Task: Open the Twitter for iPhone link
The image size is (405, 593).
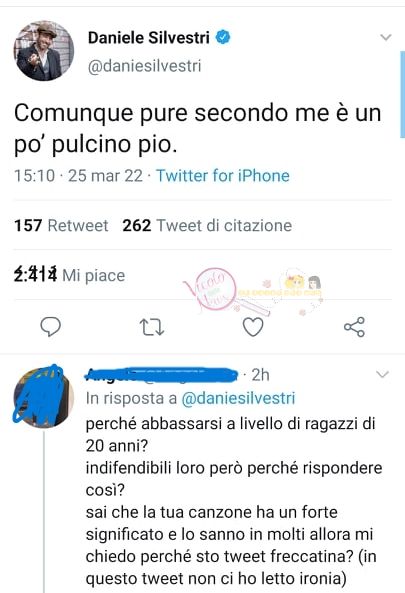Action: pyautogui.click(x=223, y=176)
